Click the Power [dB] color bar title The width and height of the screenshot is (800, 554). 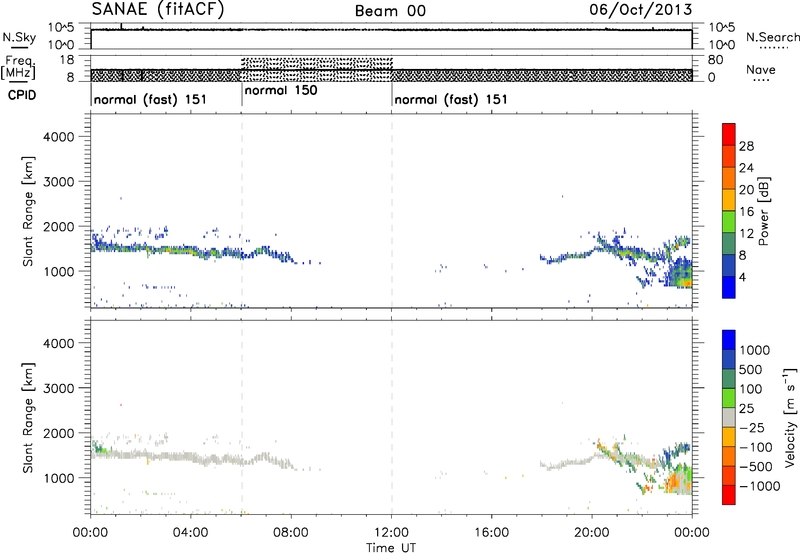(x=764, y=211)
